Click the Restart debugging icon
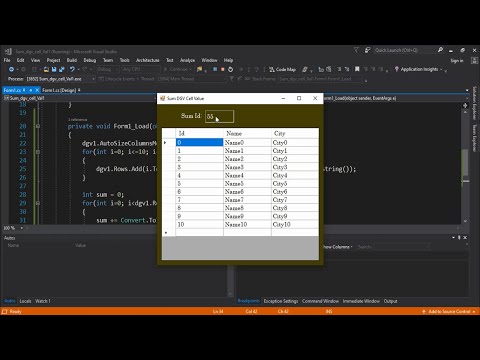480x360 pixels. point(230,69)
